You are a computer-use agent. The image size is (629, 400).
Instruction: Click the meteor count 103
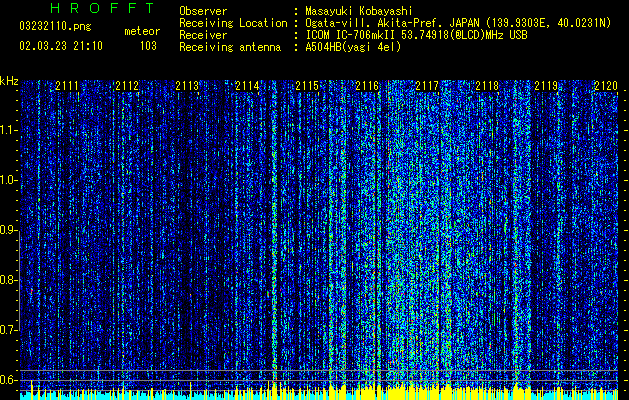pos(148,46)
